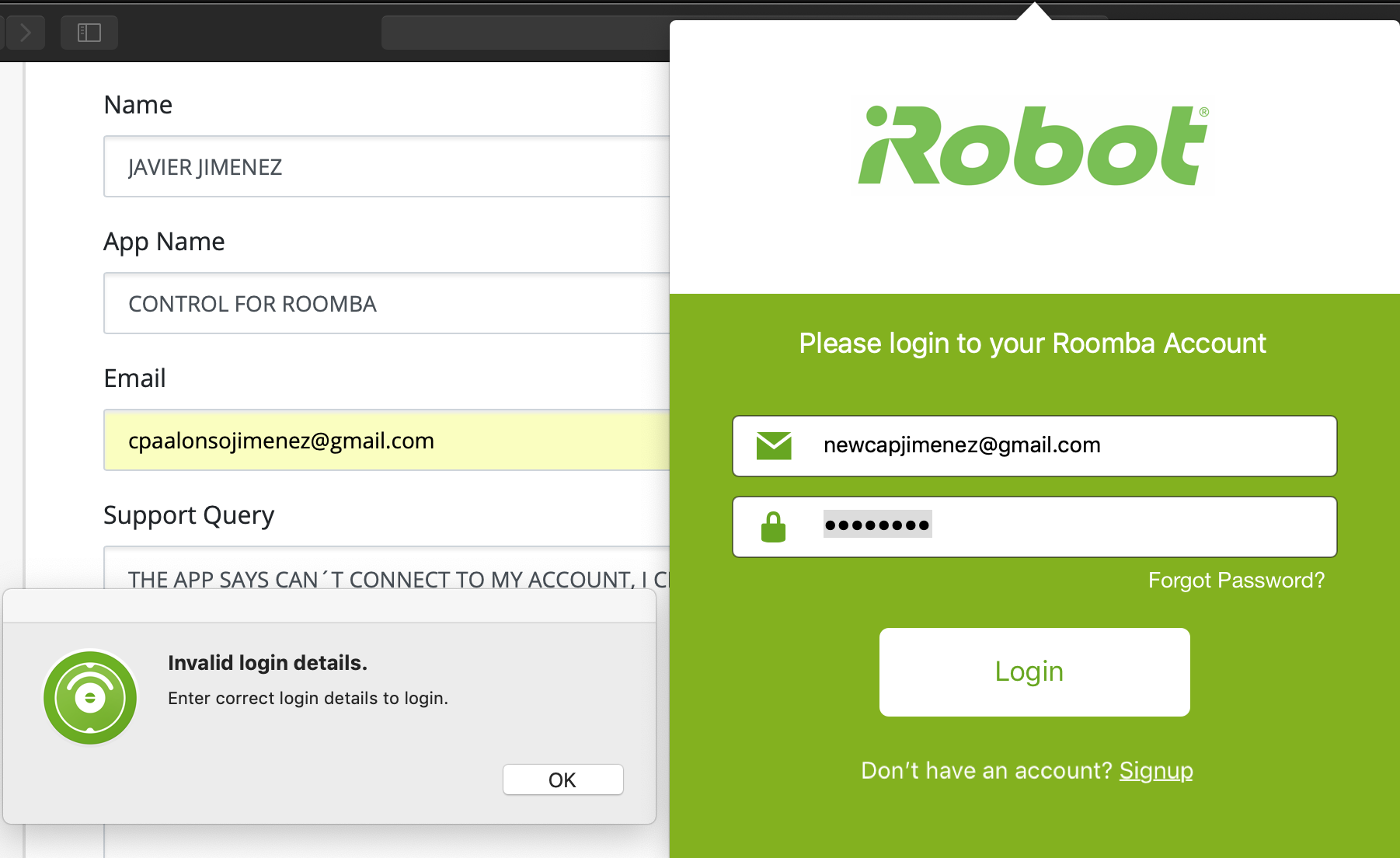This screenshot has width=1400, height=858.
Task: Click the browser forward arrow button
Action: point(25,33)
